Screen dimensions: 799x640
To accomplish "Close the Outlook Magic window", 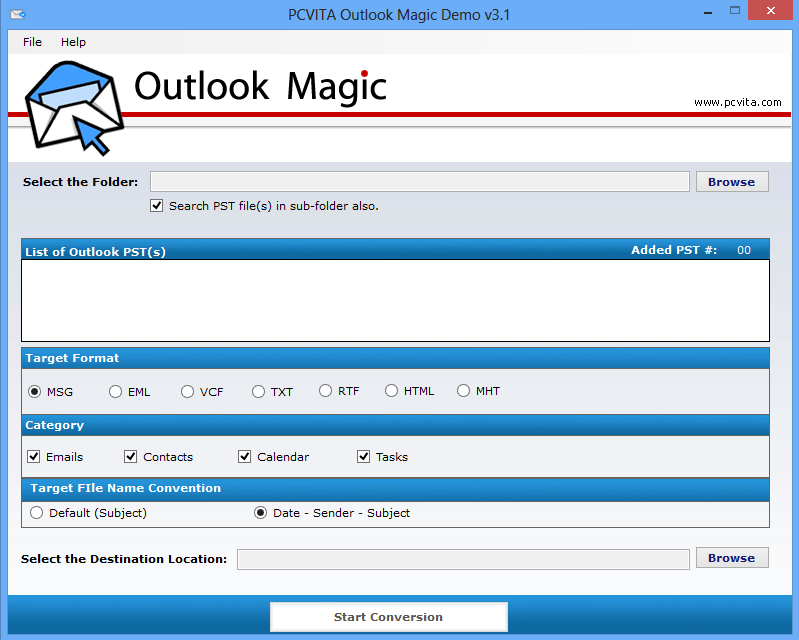I will (770, 10).
